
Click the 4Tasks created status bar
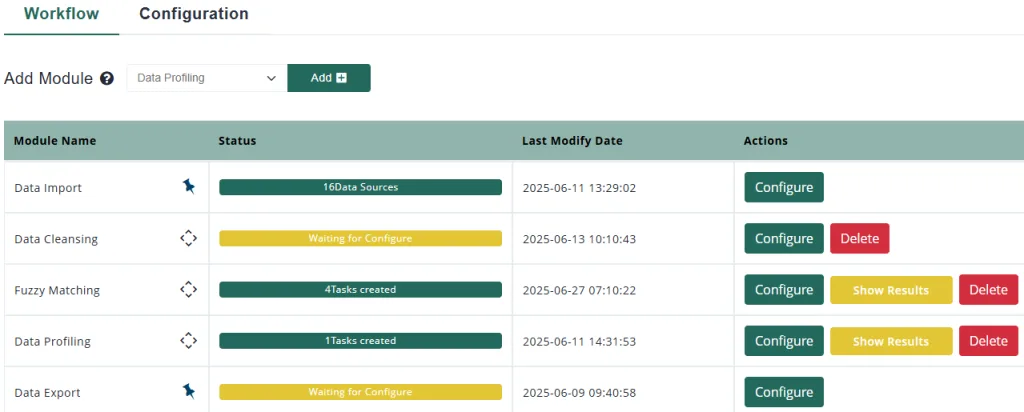pos(360,290)
